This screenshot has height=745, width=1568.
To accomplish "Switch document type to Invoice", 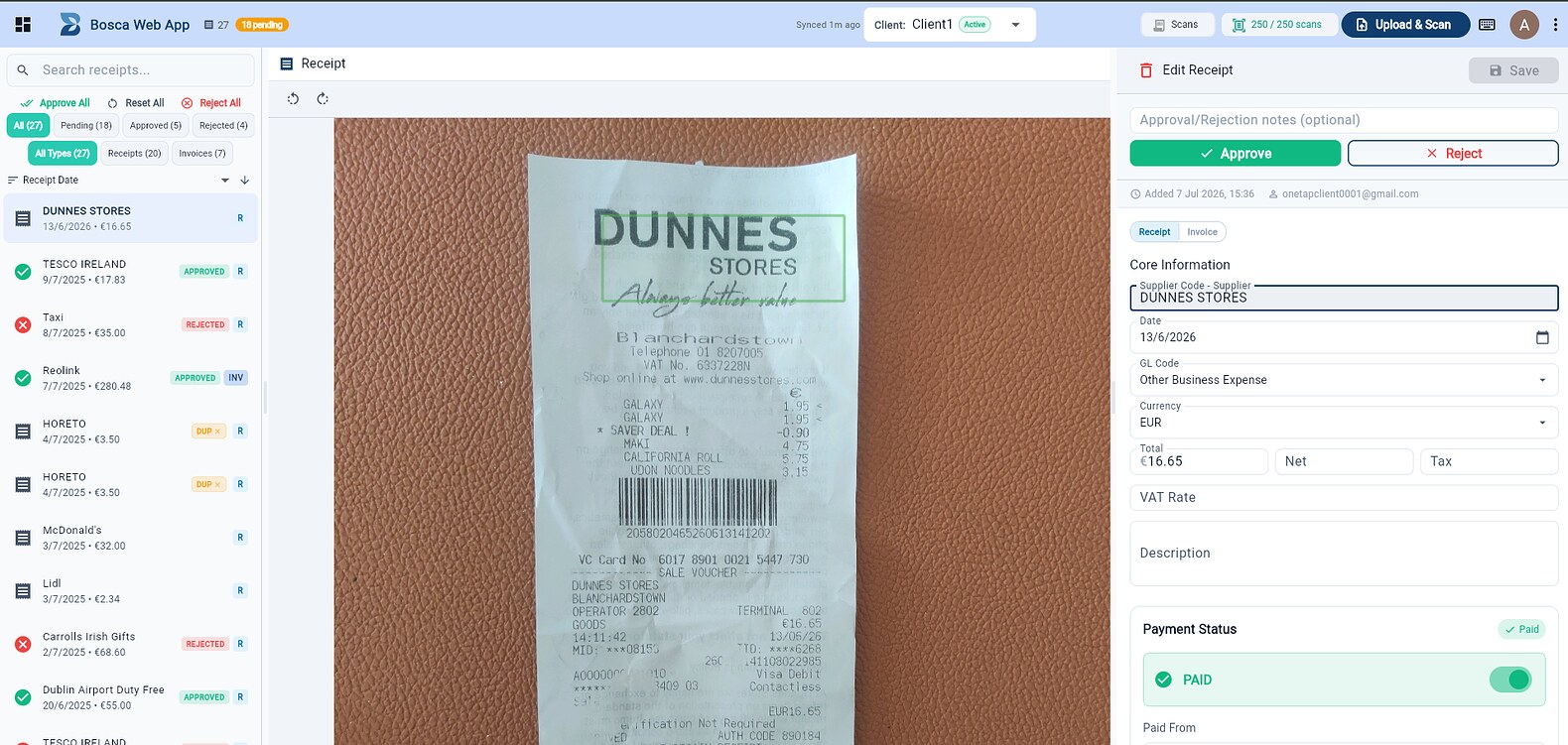I will [1202, 232].
